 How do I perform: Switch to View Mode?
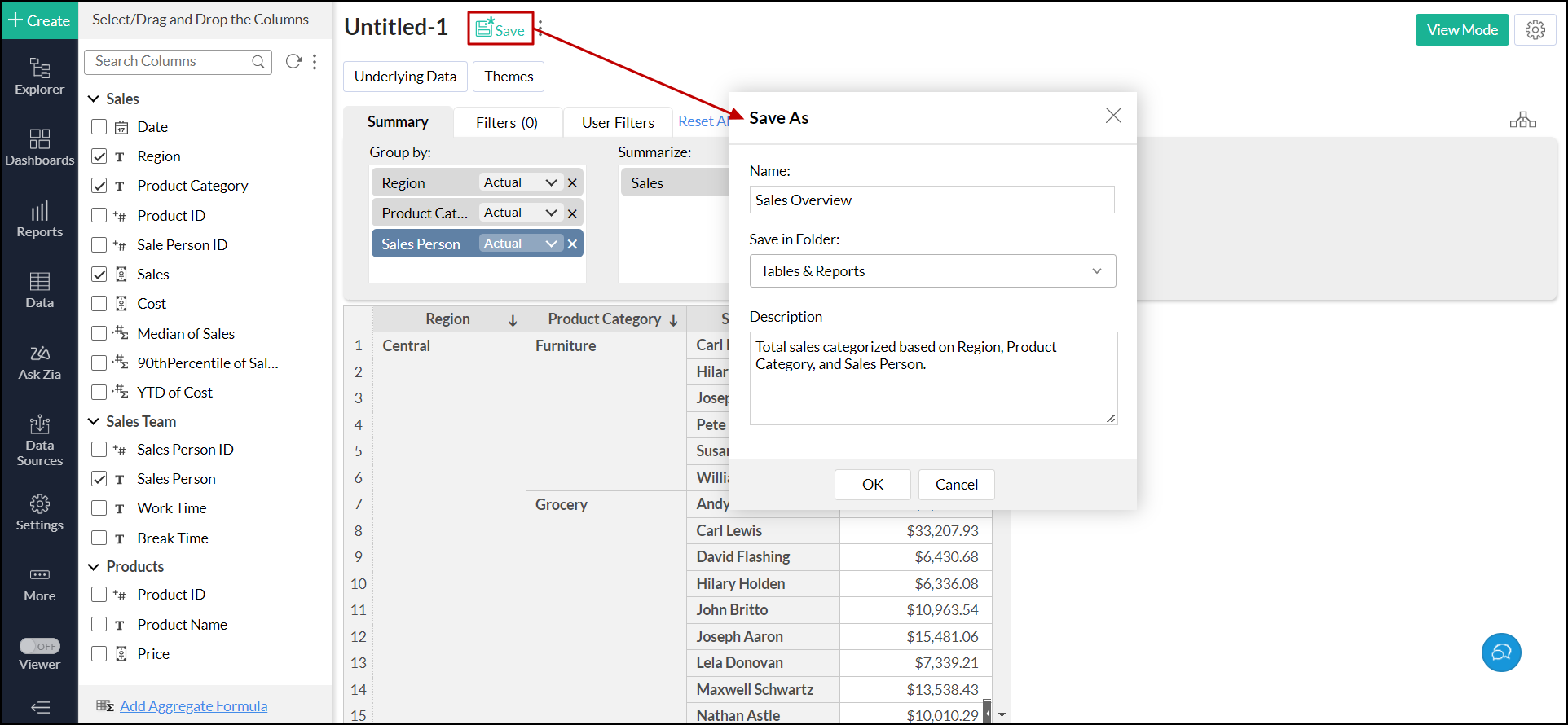click(1462, 30)
